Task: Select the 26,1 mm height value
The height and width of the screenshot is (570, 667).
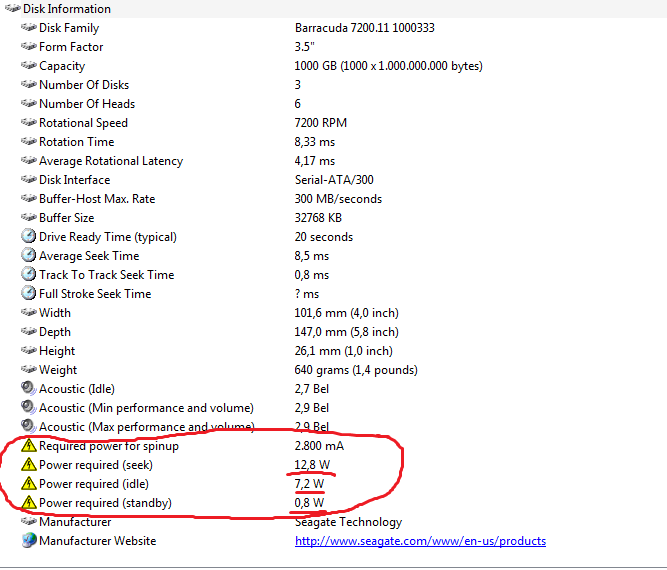Action: coord(344,351)
